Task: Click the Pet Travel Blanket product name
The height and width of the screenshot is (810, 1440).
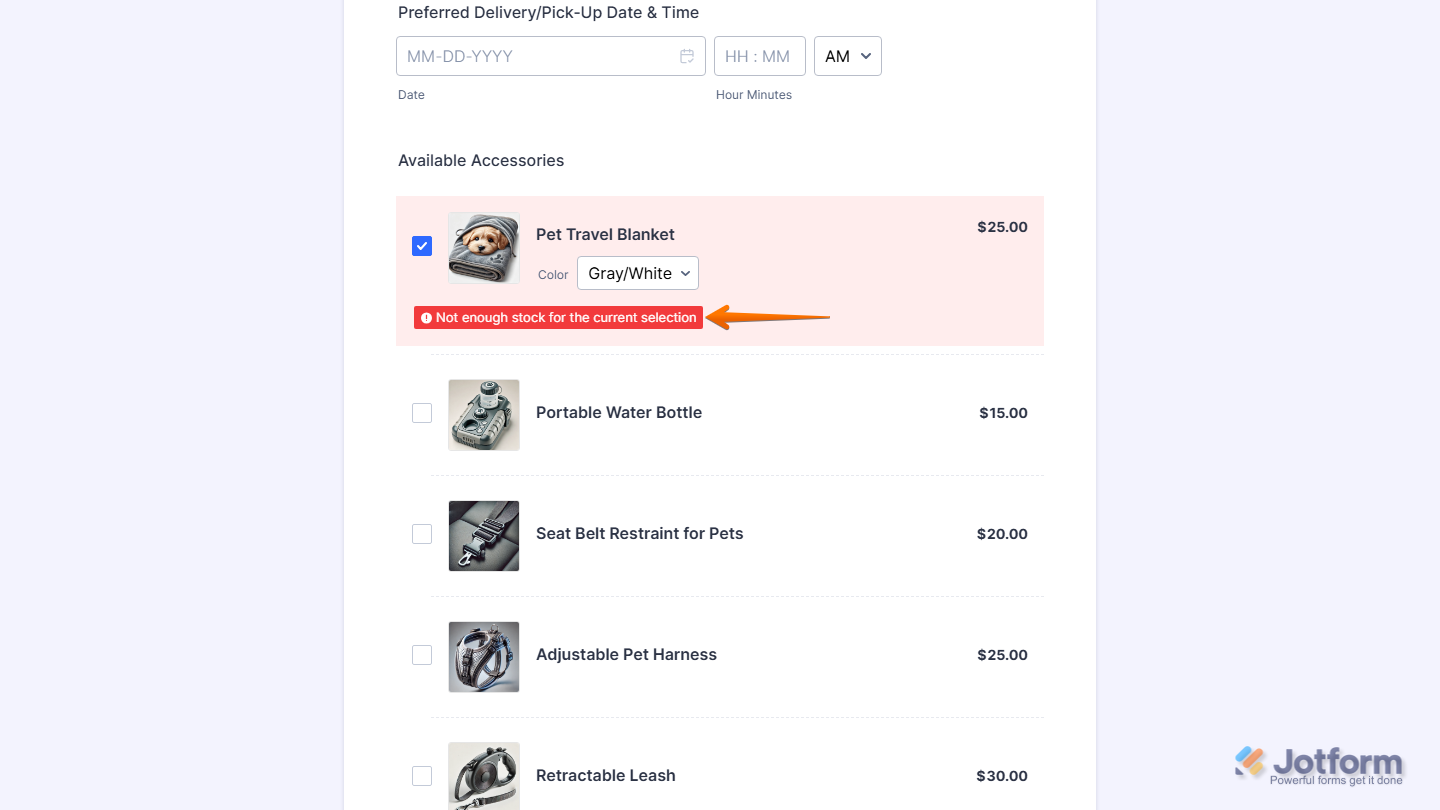Action: 605,234
